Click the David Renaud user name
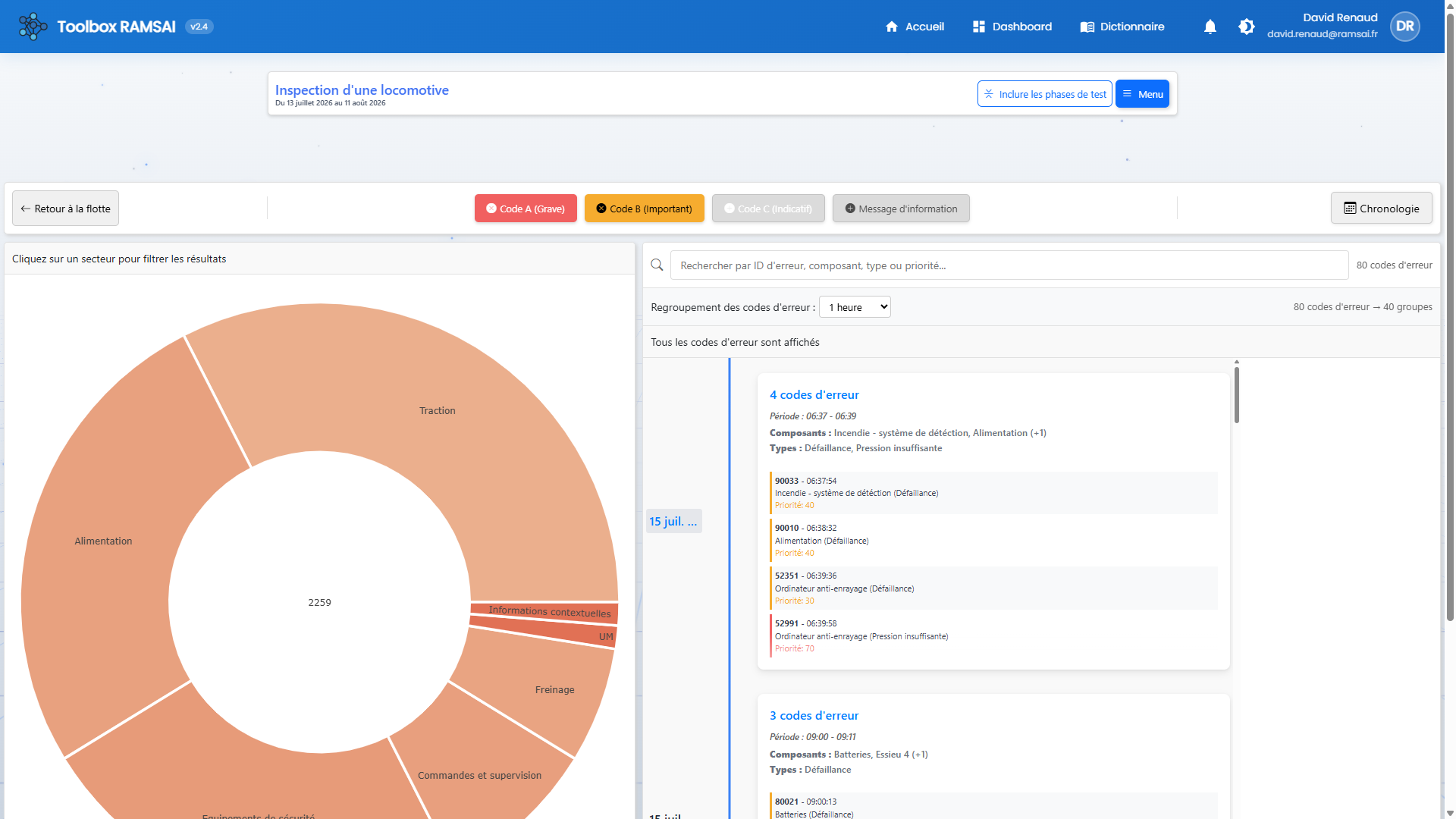The width and height of the screenshot is (1456, 819). 1340,17
